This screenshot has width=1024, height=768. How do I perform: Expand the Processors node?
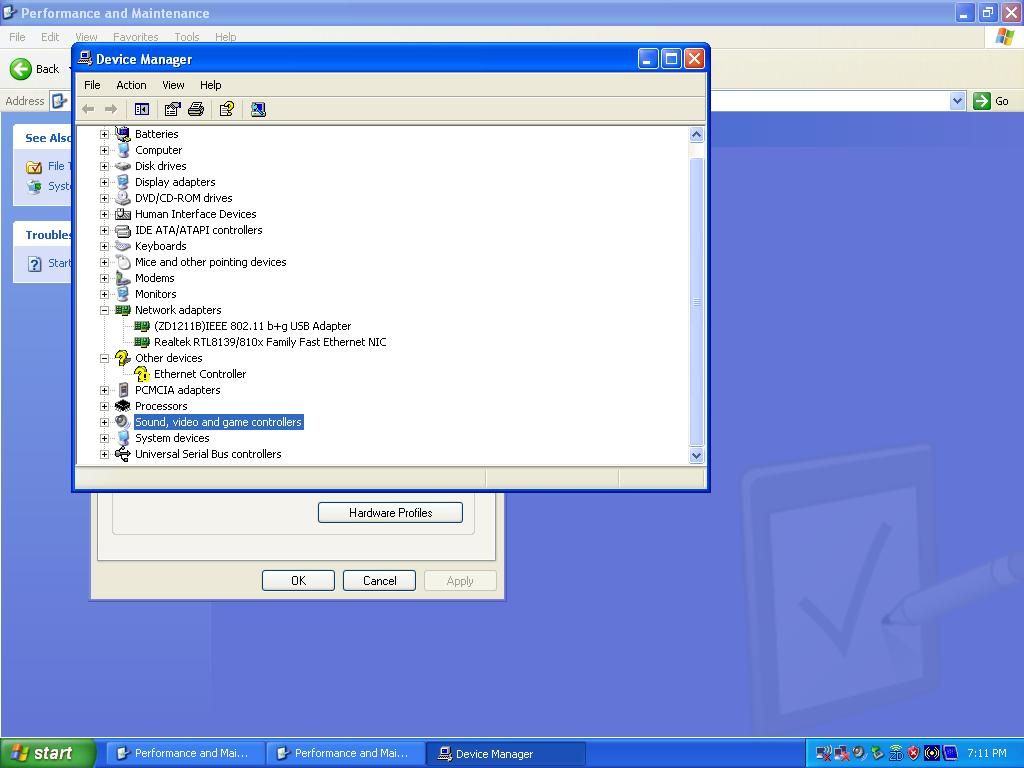[x=104, y=406]
